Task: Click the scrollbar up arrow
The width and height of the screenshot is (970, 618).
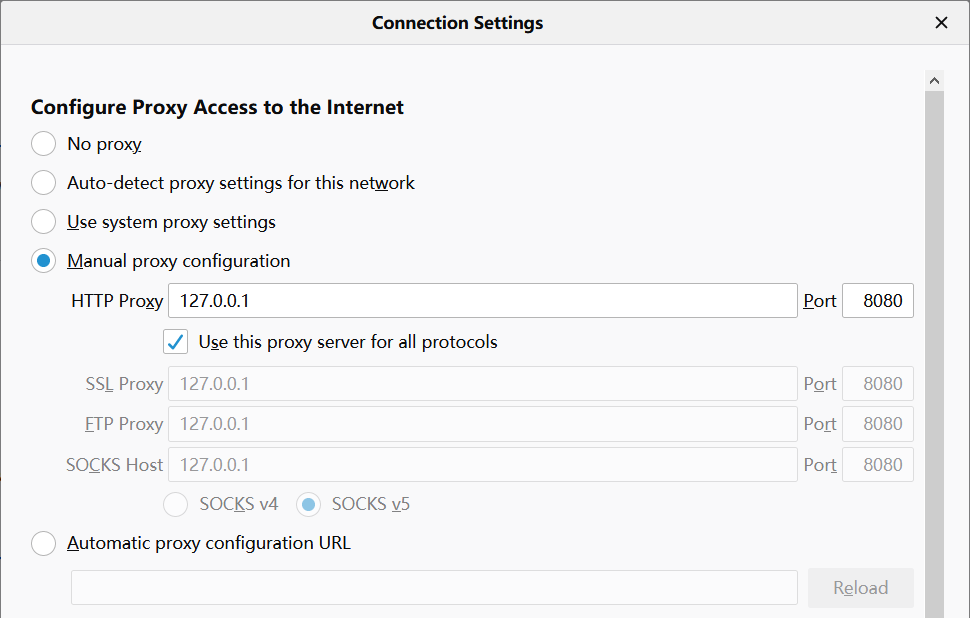Action: click(x=935, y=80)
